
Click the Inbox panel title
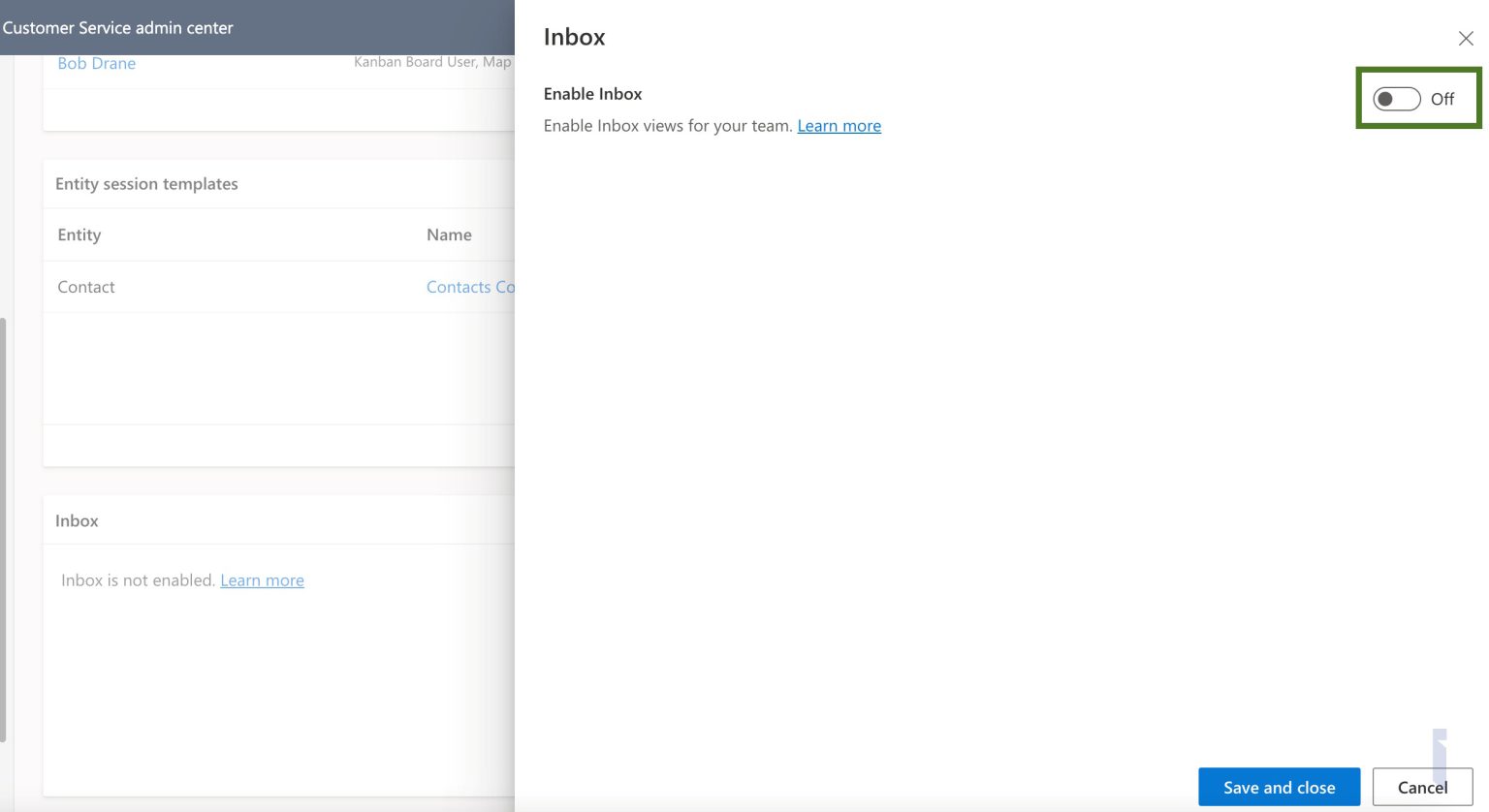[x=573, y=37]
